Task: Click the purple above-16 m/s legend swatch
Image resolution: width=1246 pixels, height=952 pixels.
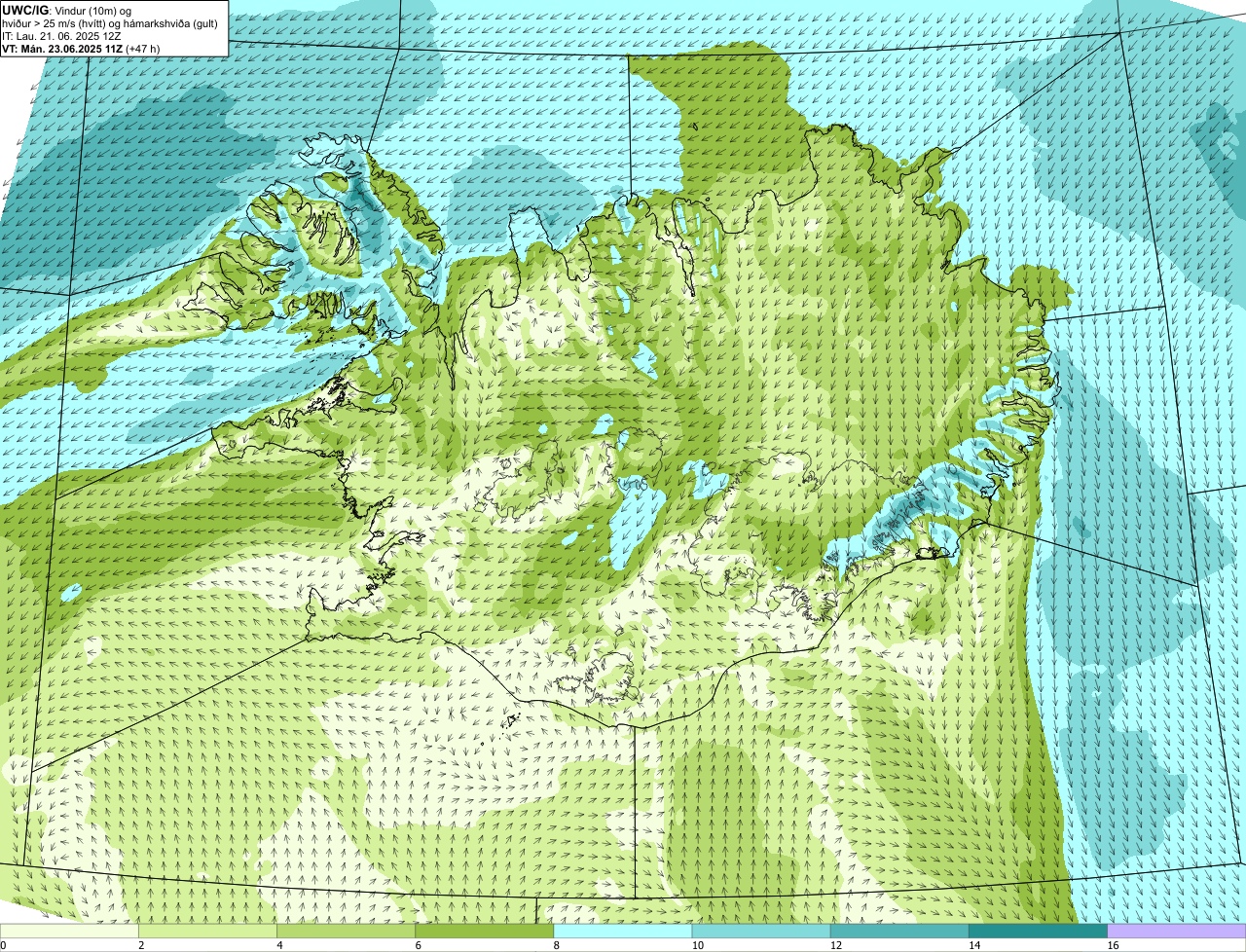Action: [1176, 932]
